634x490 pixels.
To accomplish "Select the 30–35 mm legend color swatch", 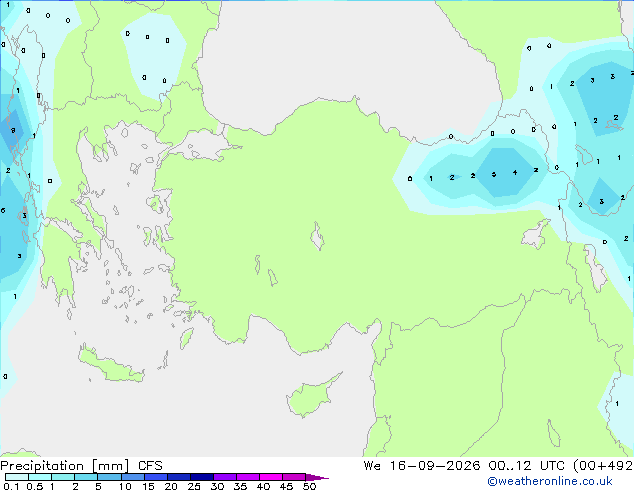I will click(225, 477).
